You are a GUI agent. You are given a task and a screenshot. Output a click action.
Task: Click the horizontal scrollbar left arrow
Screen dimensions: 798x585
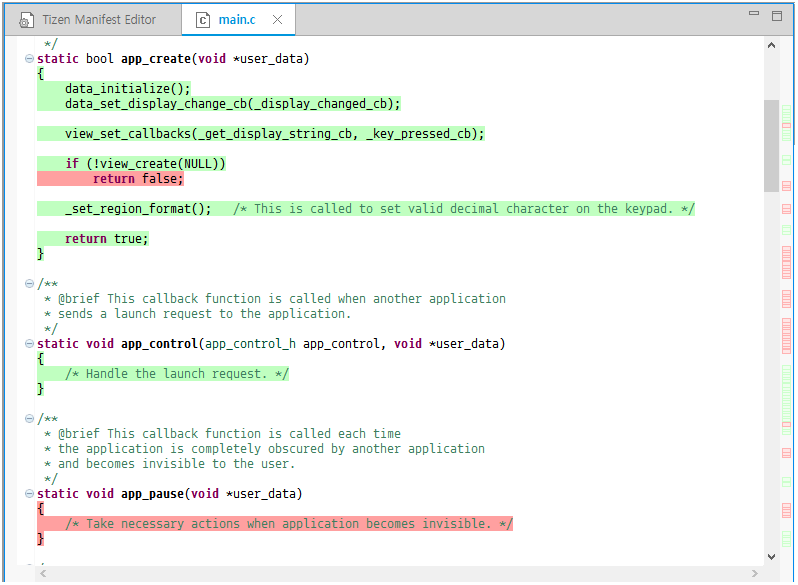(41, 574)
